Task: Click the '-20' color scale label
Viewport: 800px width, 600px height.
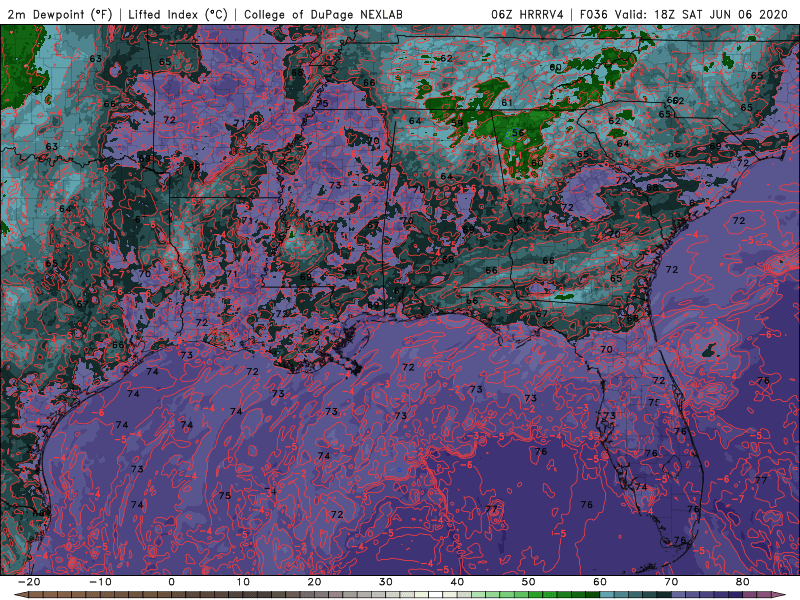Action: pos(29,582)
